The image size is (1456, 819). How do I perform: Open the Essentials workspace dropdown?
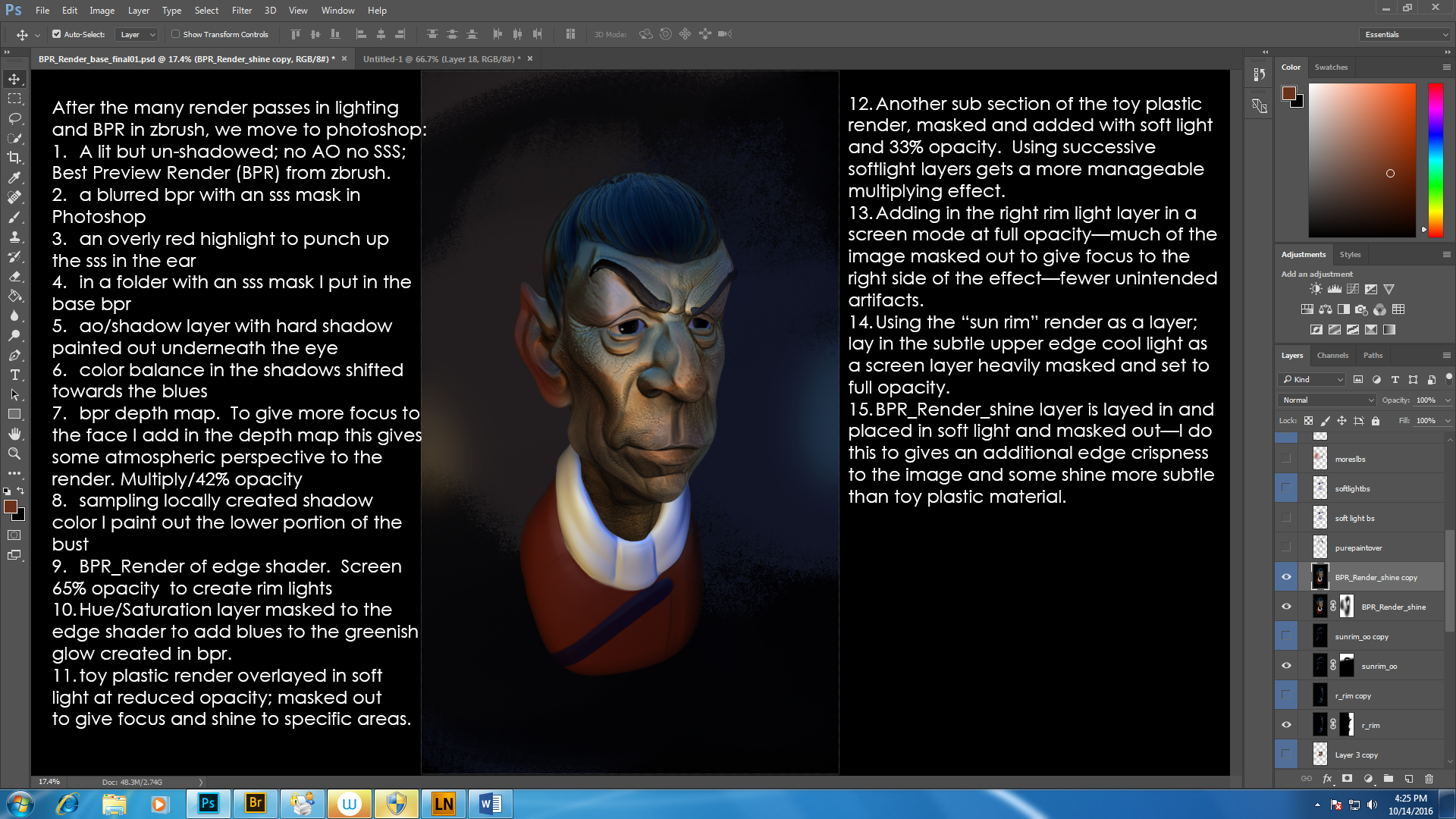click(x=1405, y=34)
